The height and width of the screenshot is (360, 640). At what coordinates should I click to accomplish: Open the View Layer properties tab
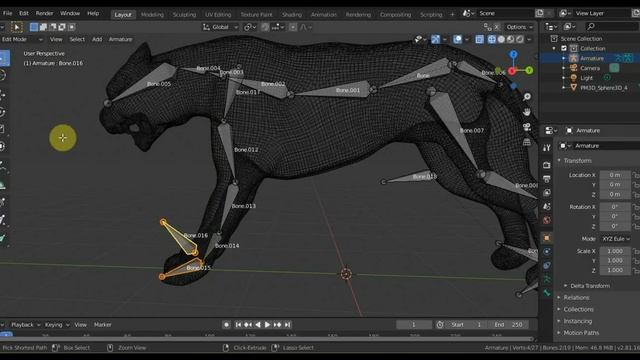coord(547,193)
